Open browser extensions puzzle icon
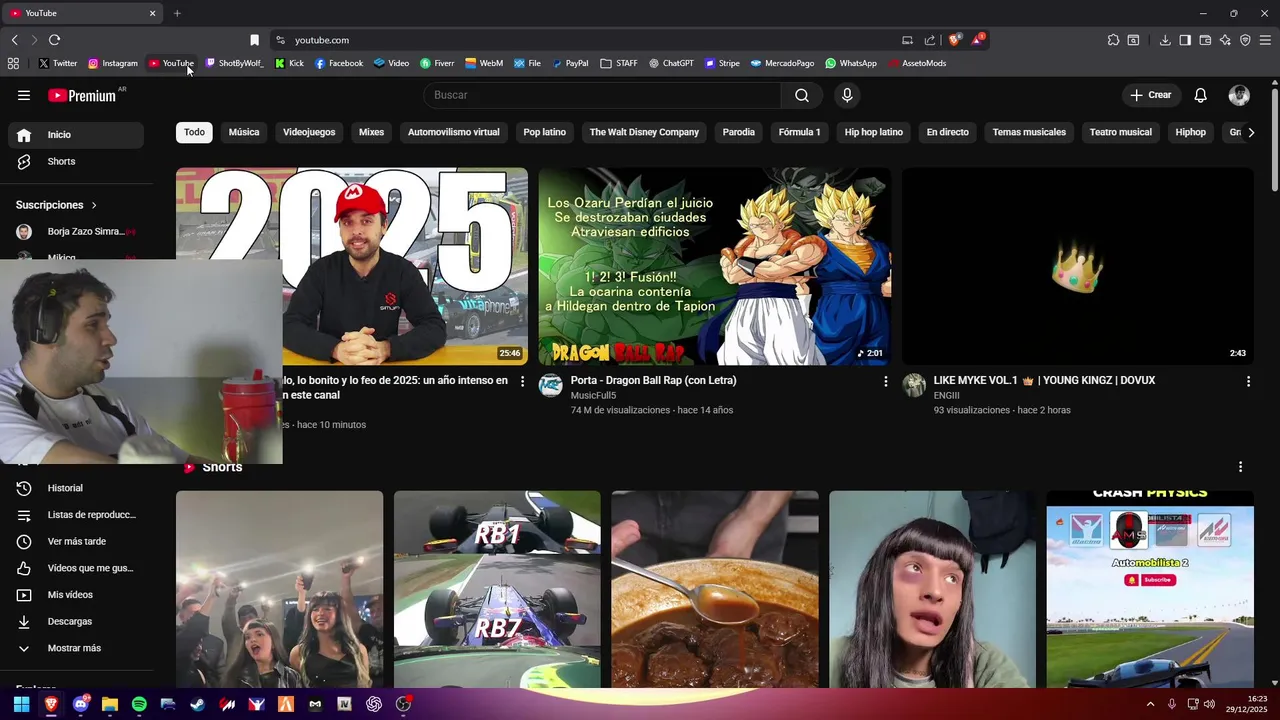The height and width of the screenshot is (720, 1280). [1113, 40]
